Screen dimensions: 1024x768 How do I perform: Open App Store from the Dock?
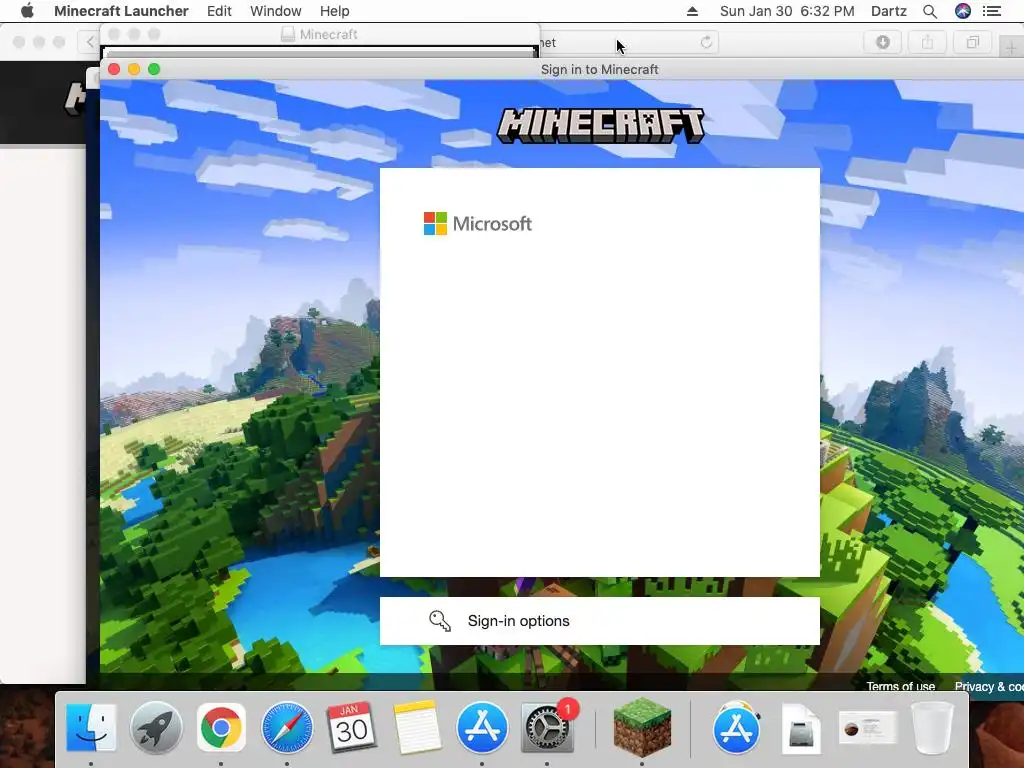(x=482, y=727)
